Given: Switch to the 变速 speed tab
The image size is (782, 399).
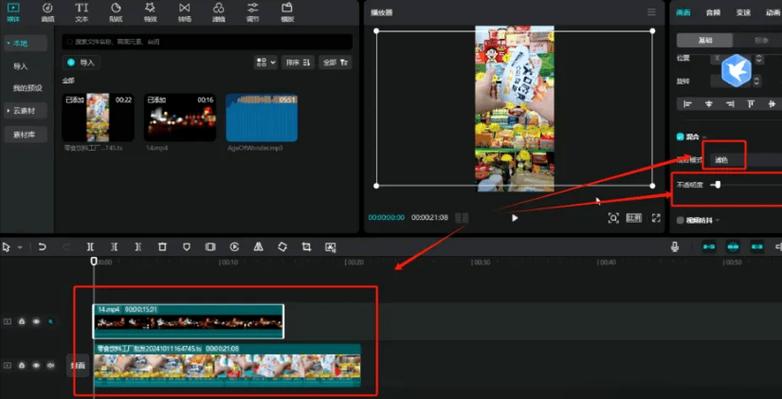Looking at the screenshot, I should pyautogui.click(x=743, y=12).
